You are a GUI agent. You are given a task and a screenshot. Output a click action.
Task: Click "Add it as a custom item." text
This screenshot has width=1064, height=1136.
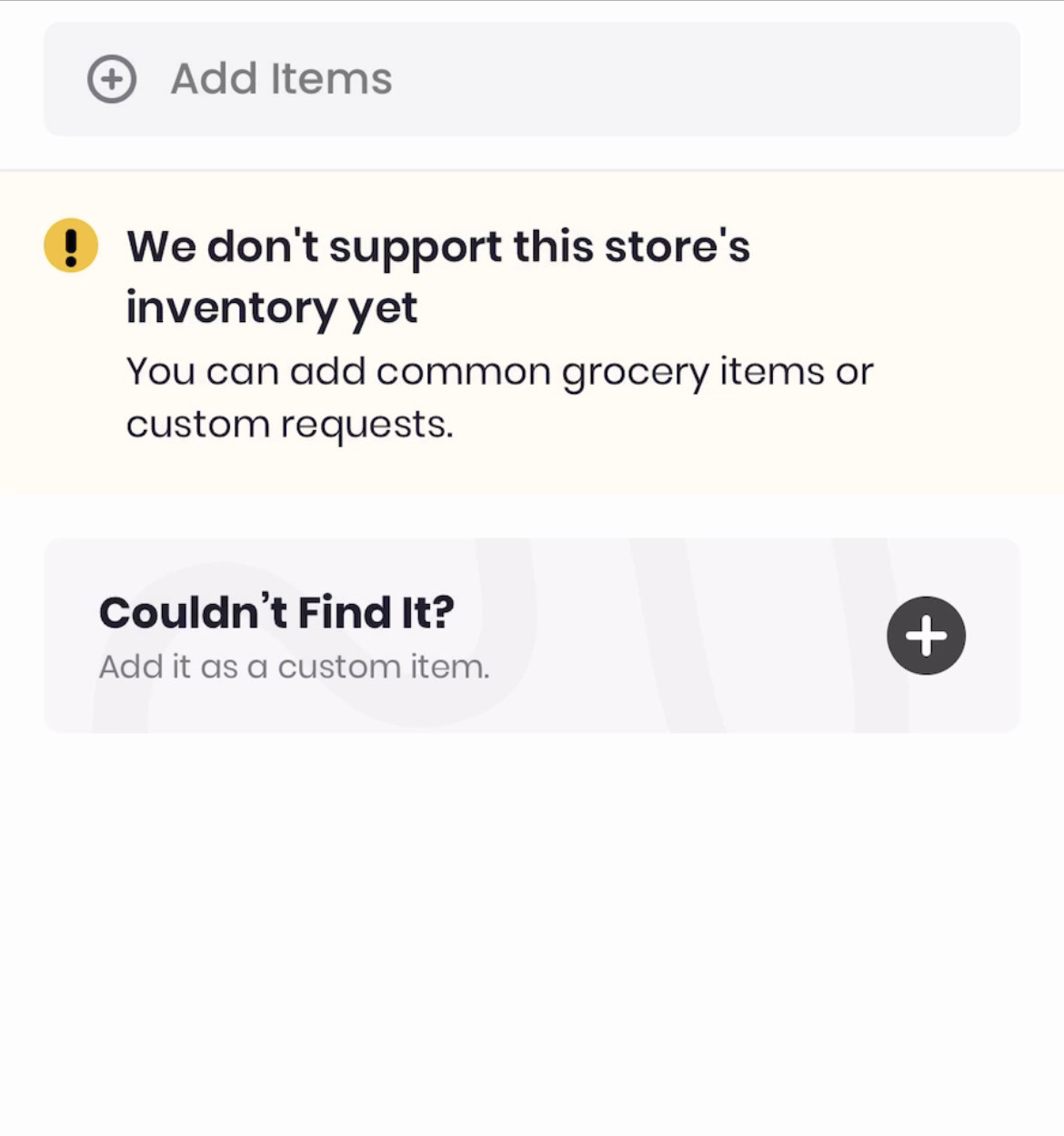coord(294,667)
